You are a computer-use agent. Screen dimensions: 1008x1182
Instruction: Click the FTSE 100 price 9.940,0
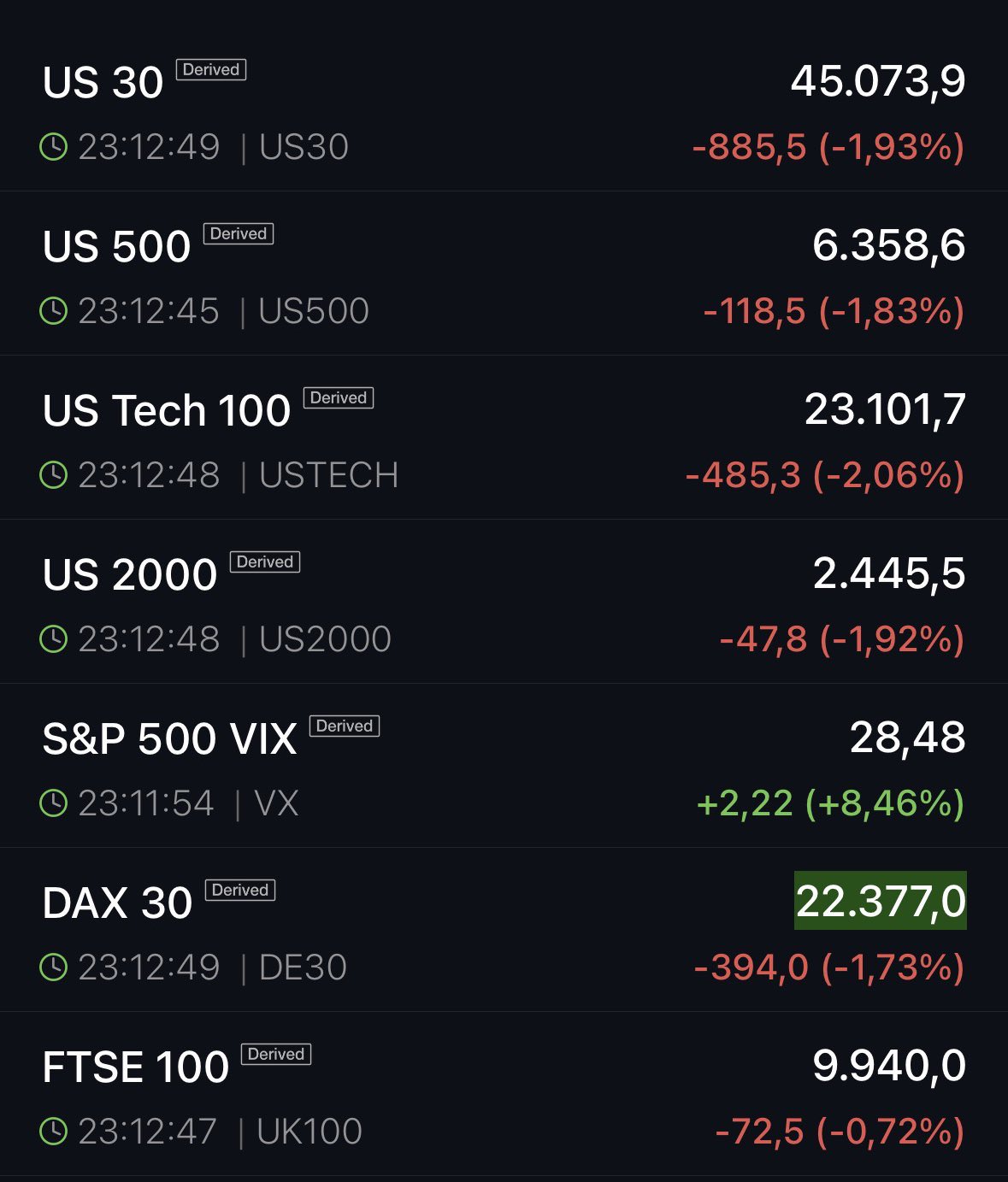(888, 1066)
